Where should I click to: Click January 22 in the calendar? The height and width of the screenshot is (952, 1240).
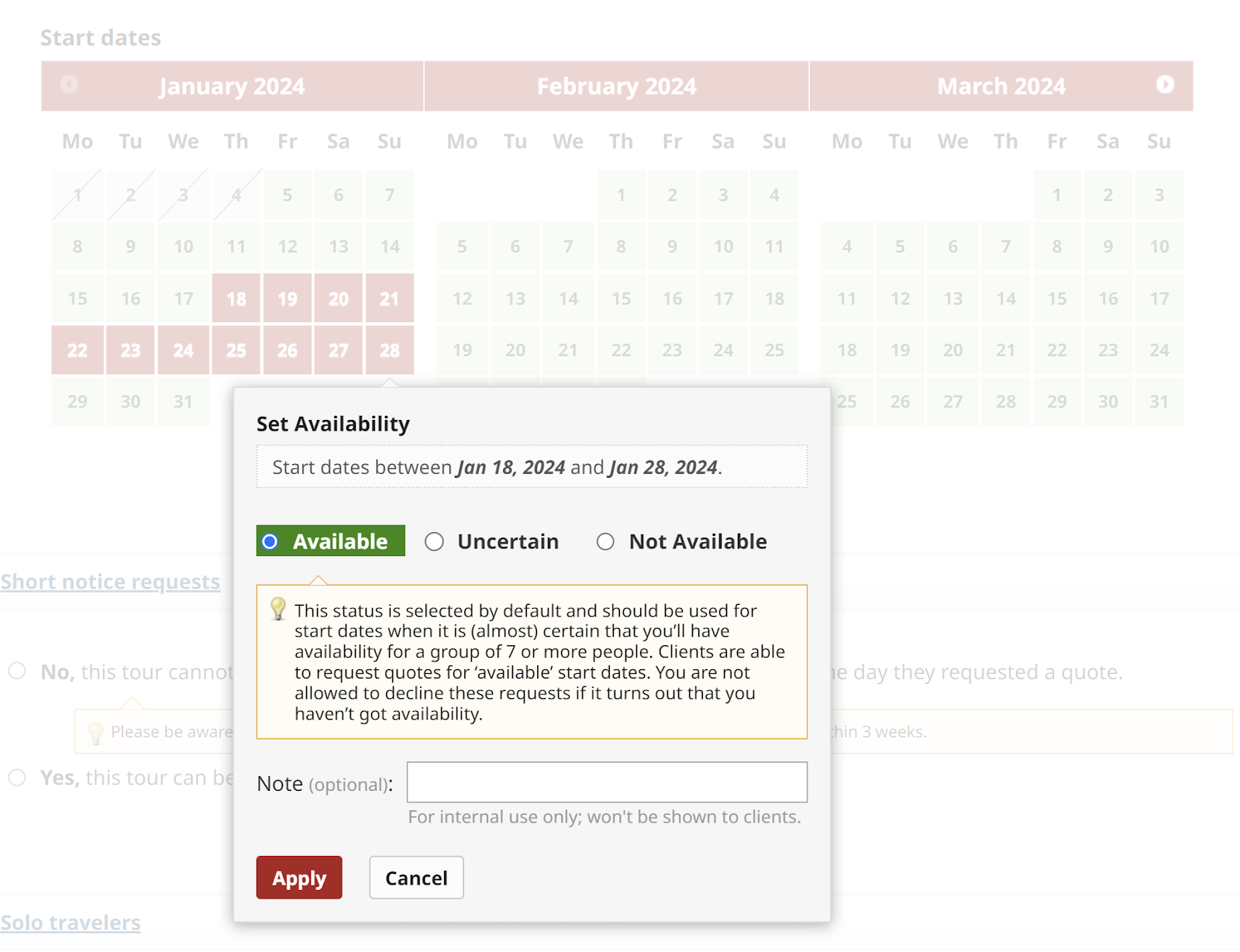[x=77, y=350]
